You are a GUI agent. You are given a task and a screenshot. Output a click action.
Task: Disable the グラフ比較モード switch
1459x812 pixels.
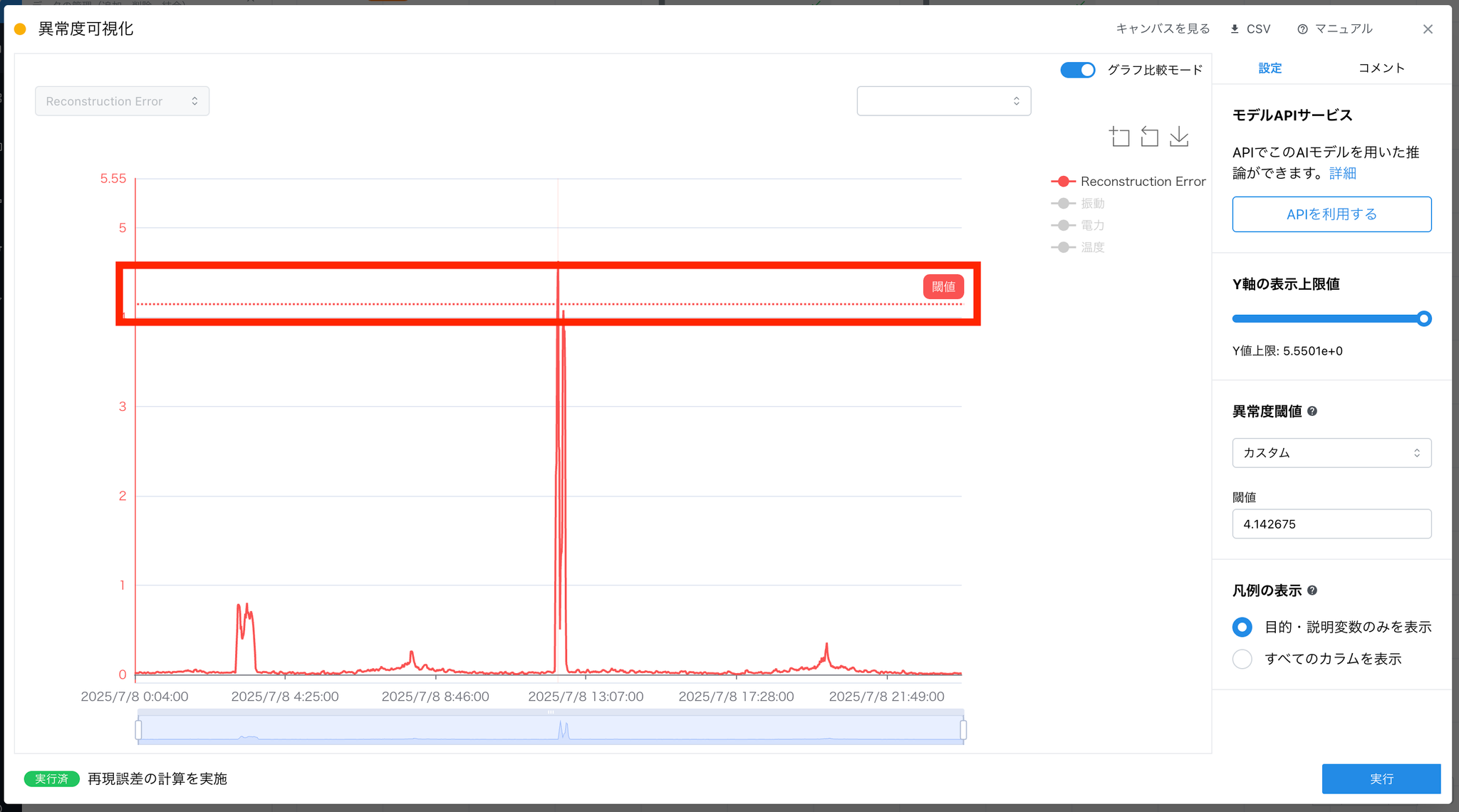(x=1077, y=70)
